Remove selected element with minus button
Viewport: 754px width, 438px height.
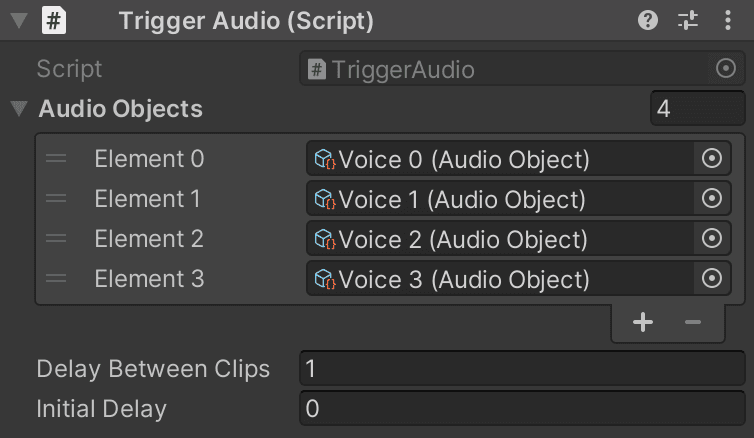(692, 322)
